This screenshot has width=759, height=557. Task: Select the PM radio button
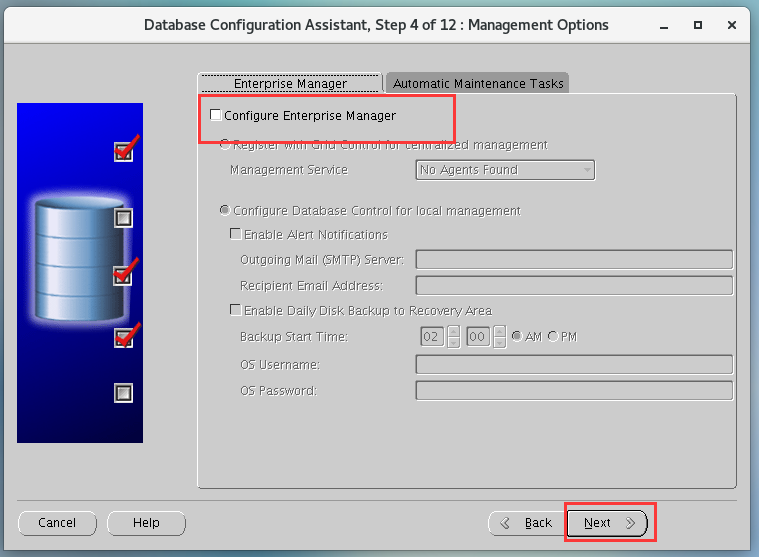click(553, 336)
